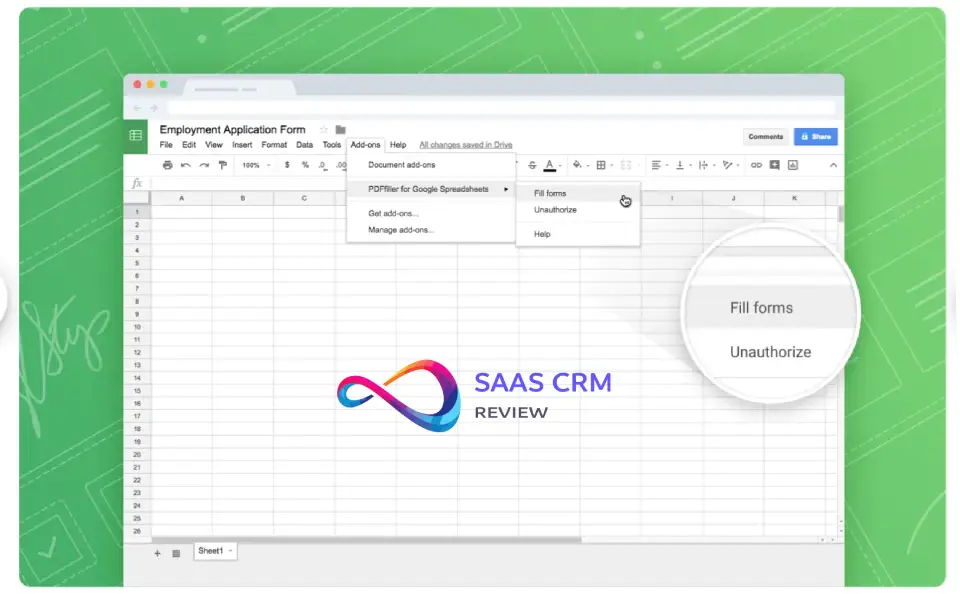Click Get add-ons menu entry
Image resolution: width=960 pixels, height=594 pixels.
[393, 213]
